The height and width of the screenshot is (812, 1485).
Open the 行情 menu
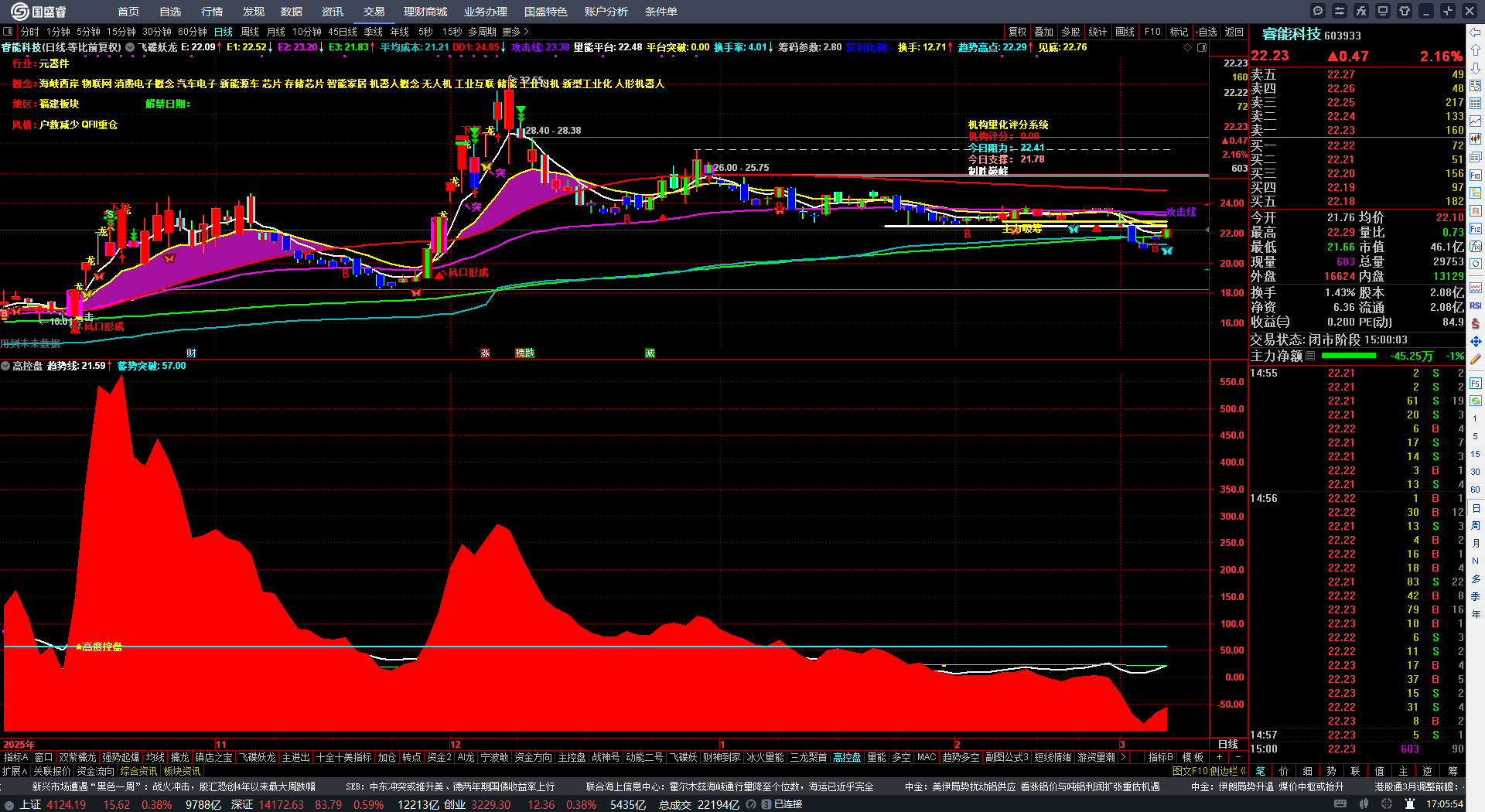point(212,12)
